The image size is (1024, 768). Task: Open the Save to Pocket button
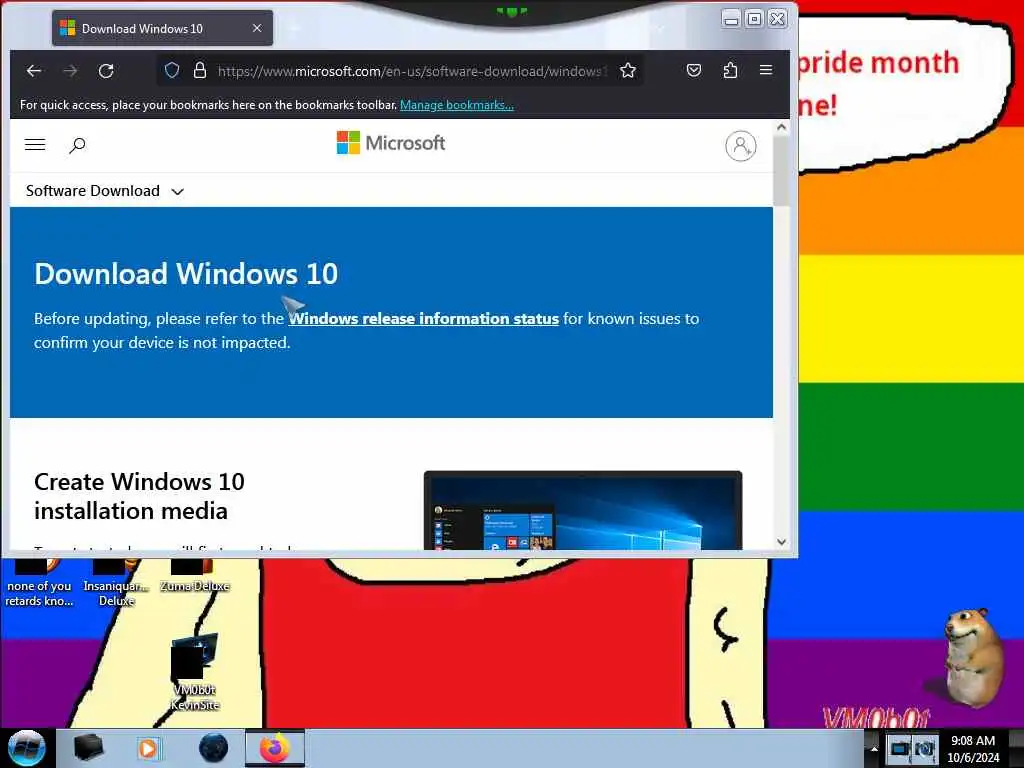point(694,71)
